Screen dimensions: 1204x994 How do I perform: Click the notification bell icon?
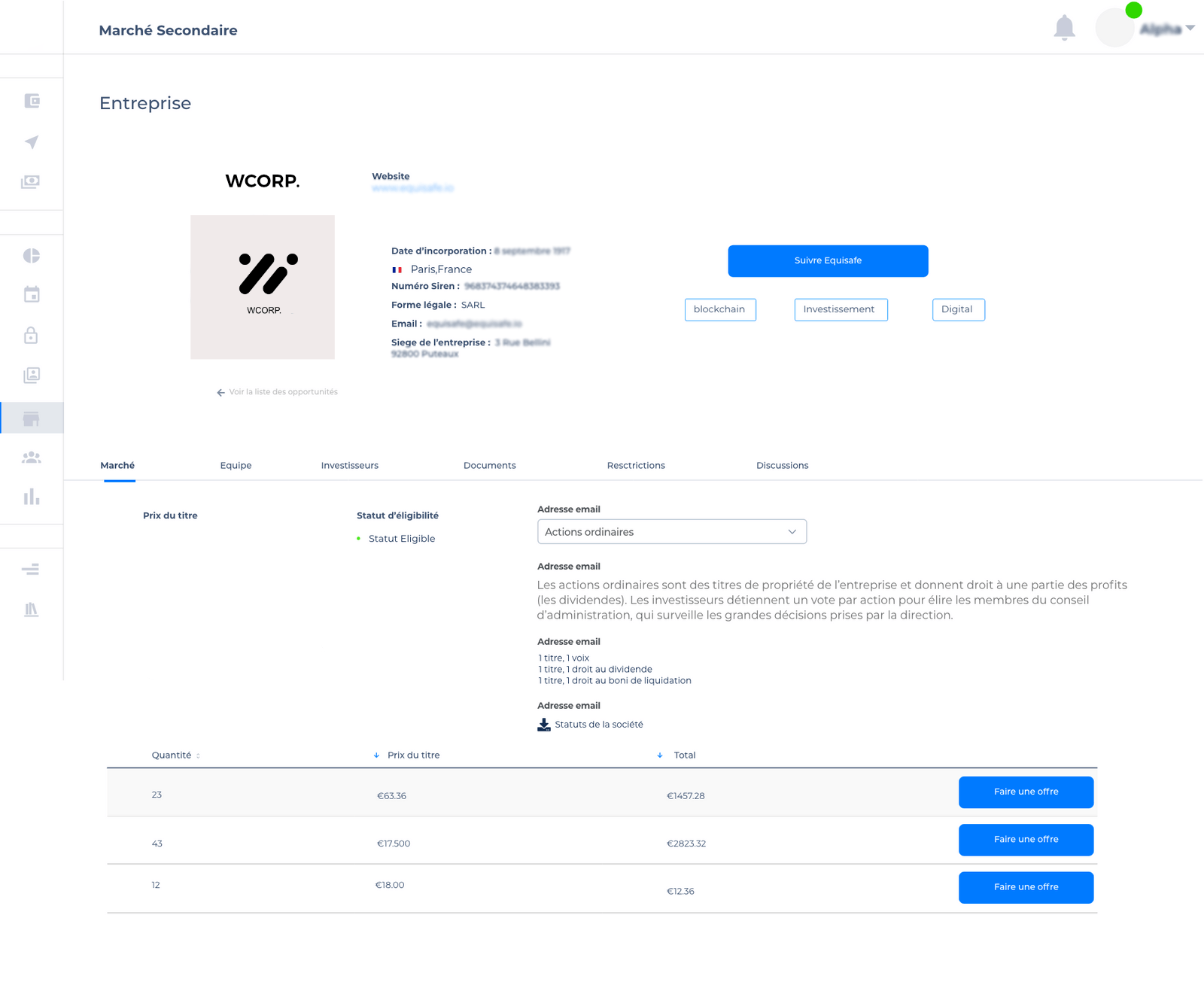pyautogui.click(x=1064, y=28)
